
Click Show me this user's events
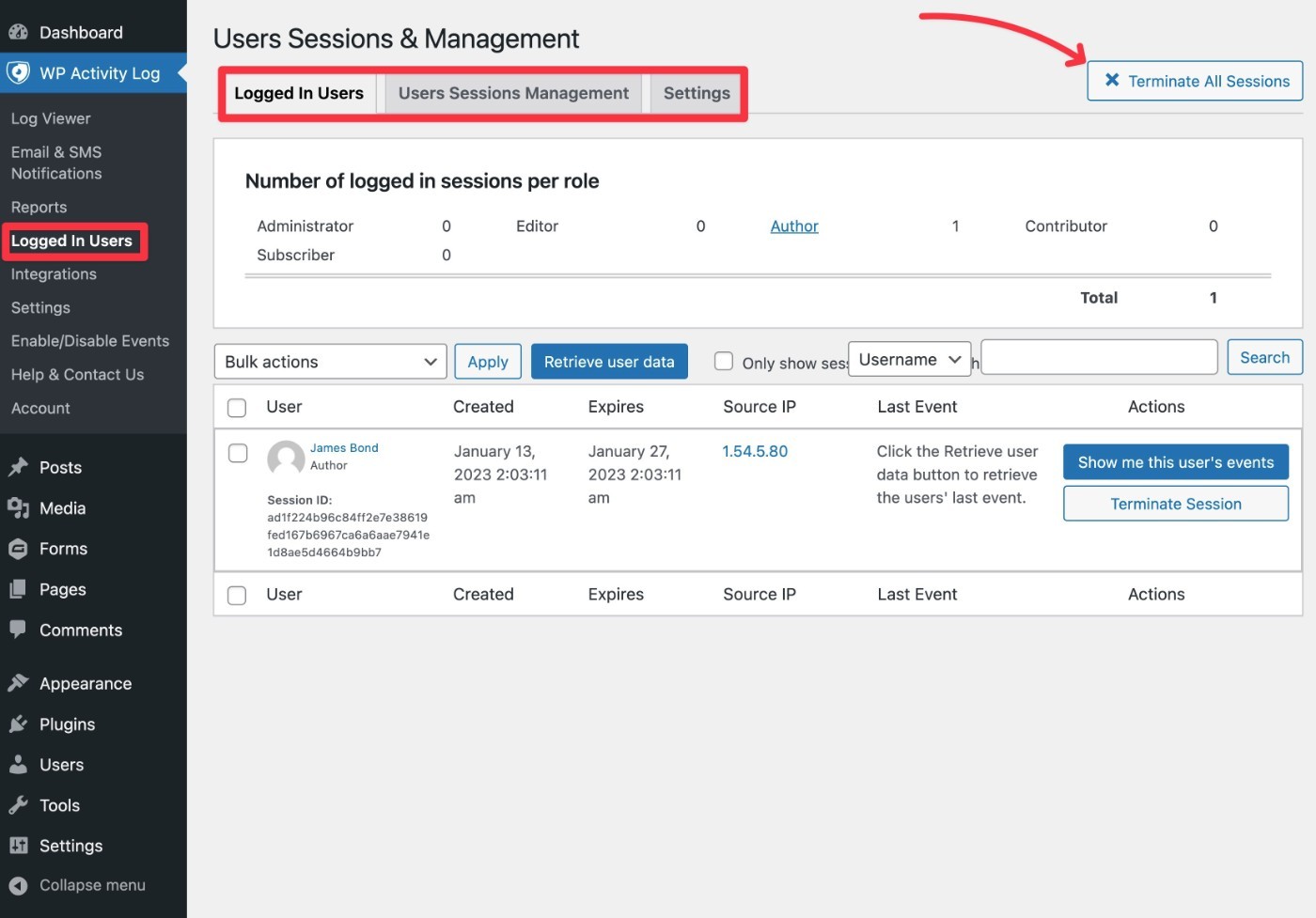[1176, 462]
